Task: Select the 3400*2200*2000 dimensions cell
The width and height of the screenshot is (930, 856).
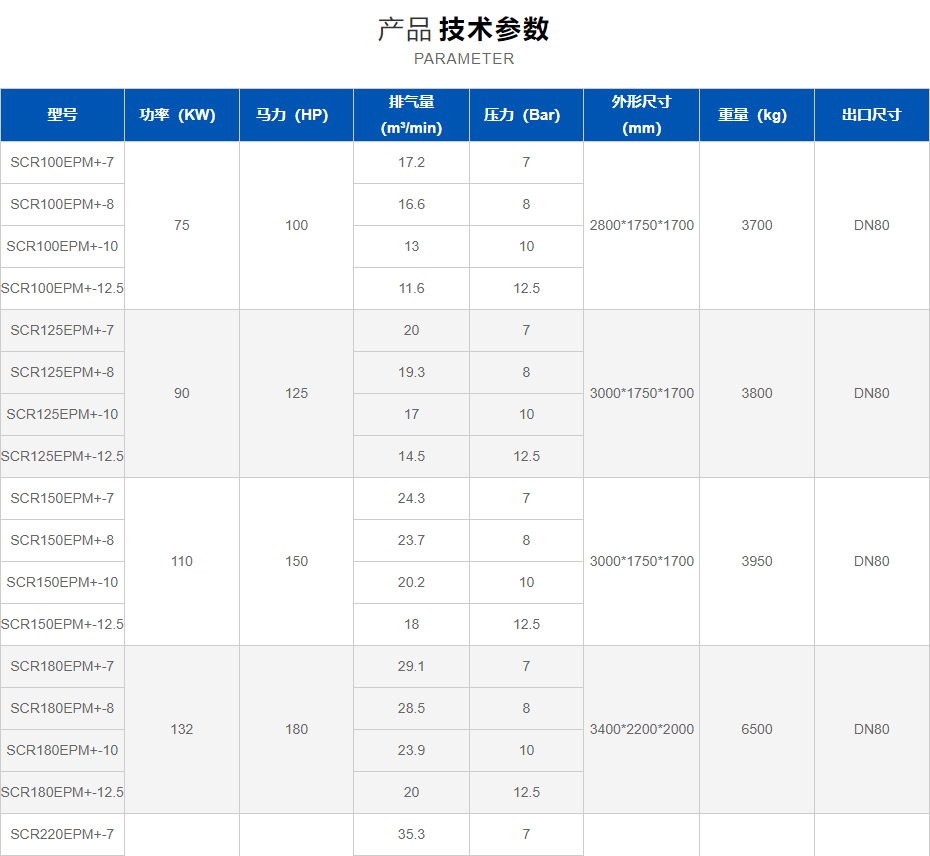Action: coord(641,729)
